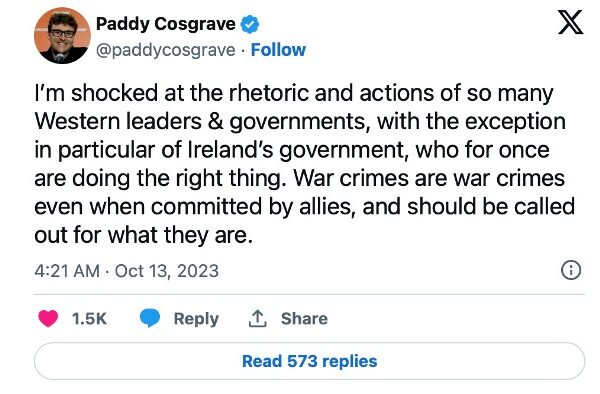Click the blue verified badge
Image resolution: width=600 pixels, height=394 pixels.
(249, 24)
